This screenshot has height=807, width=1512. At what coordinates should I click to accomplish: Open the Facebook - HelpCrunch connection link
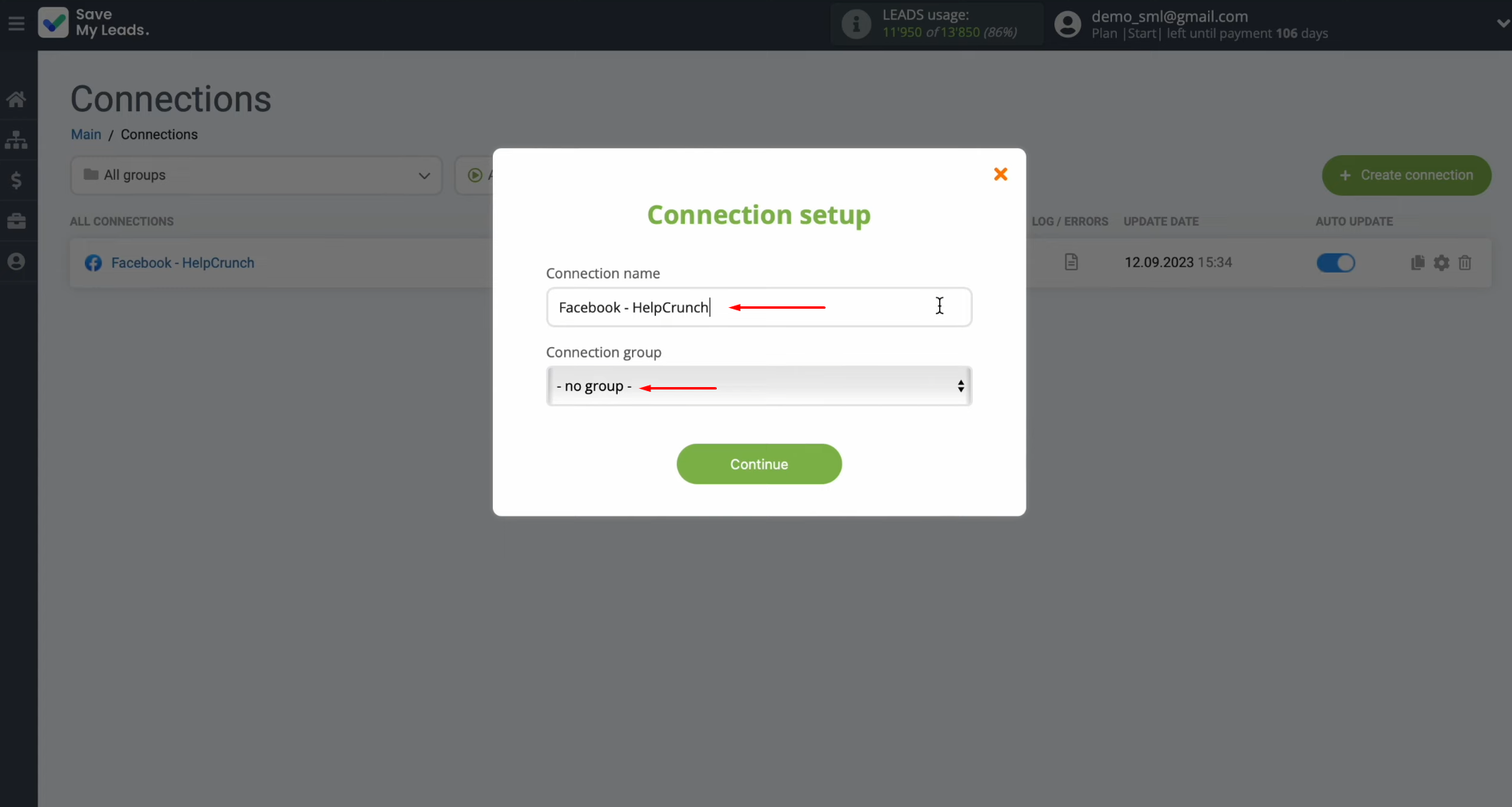[182, 262]
